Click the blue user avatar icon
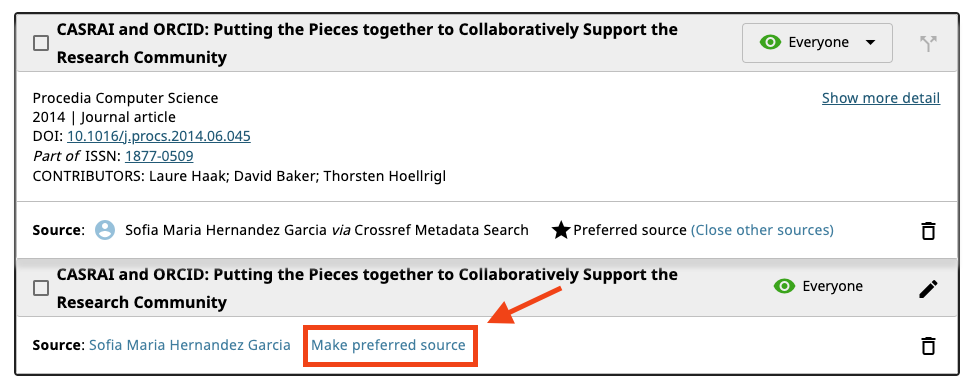974x388 pixels. coord(105,230)
